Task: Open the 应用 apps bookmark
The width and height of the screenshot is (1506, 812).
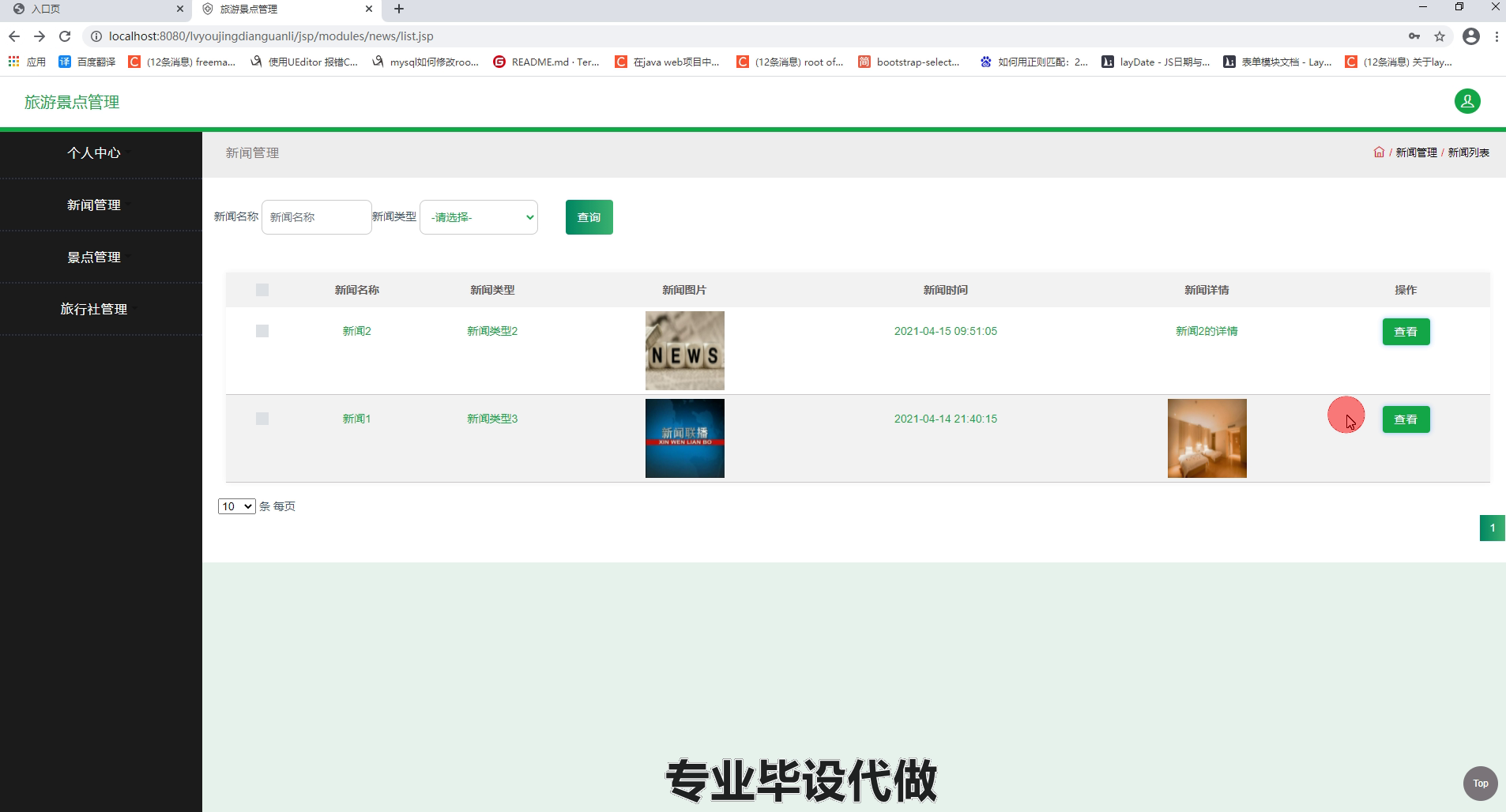Action: point(27,62)
